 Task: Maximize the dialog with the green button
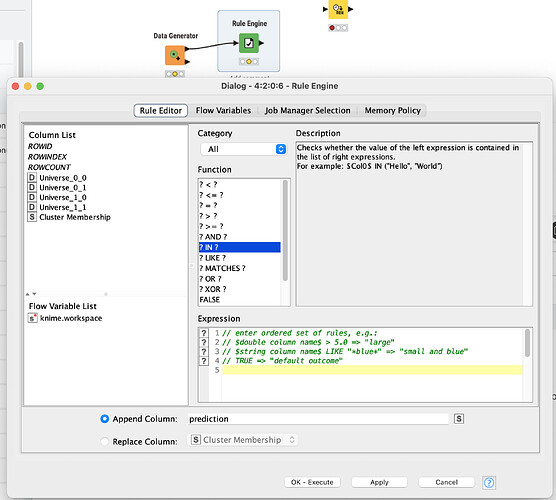pos(40,86)
